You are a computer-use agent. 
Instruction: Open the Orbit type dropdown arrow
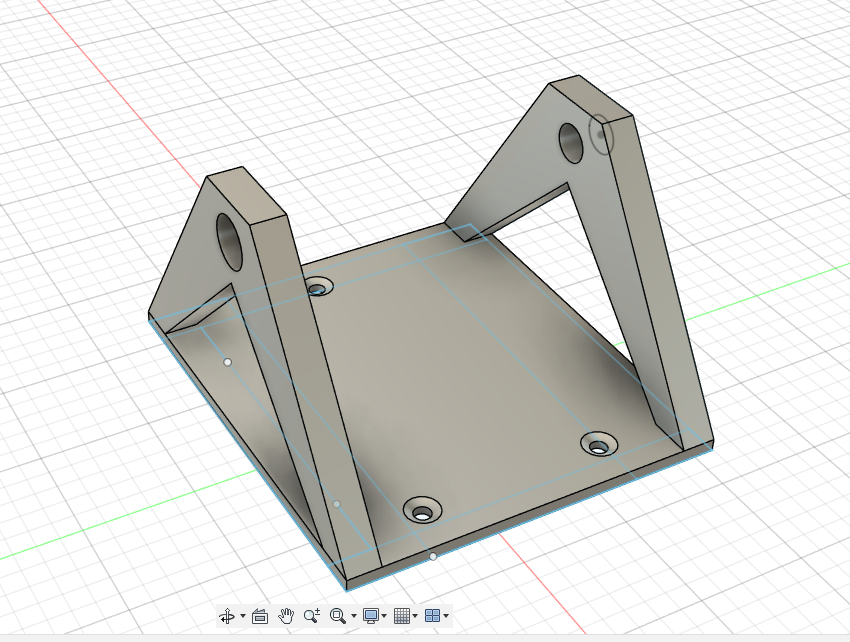tap(242, 616)
